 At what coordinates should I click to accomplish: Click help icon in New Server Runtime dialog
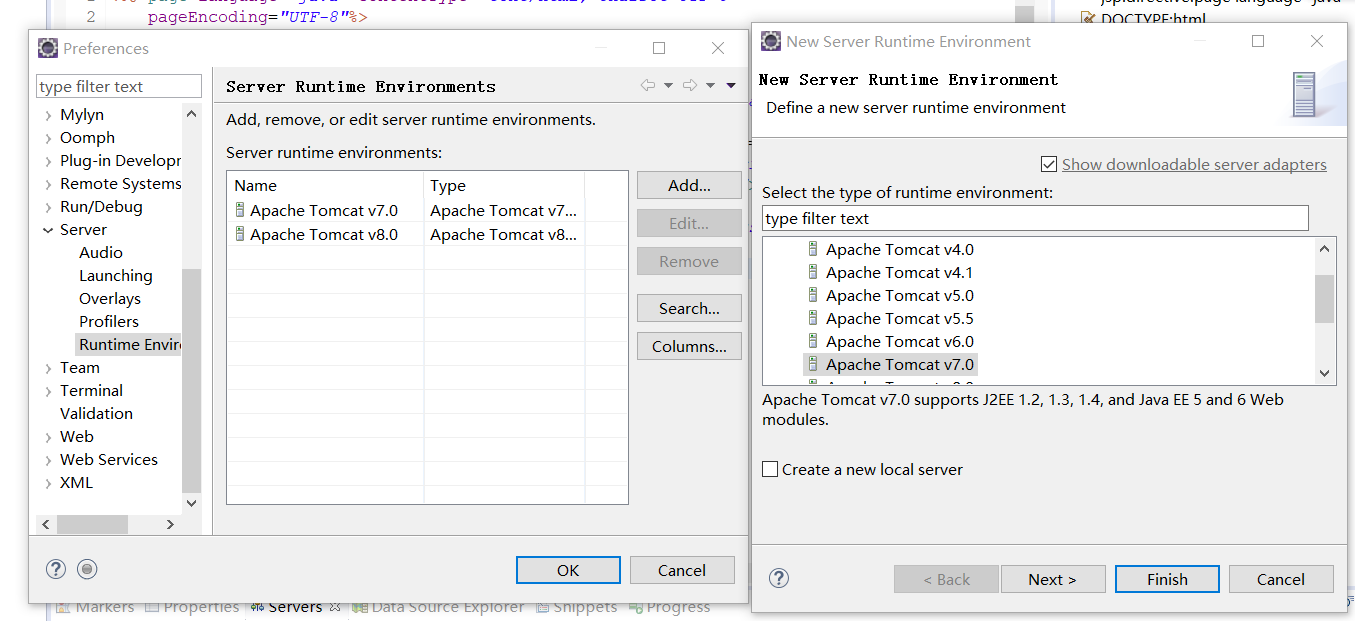[x=779, y=578]
